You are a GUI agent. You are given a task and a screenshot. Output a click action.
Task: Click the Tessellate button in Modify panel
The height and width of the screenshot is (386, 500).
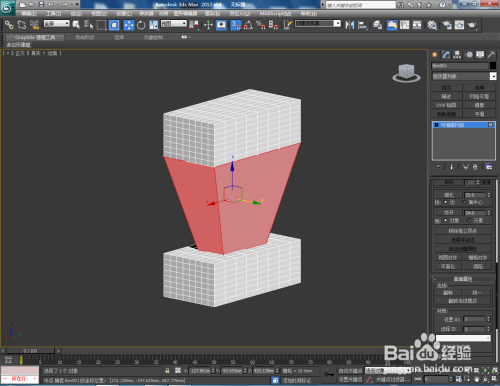coord(449,195)
